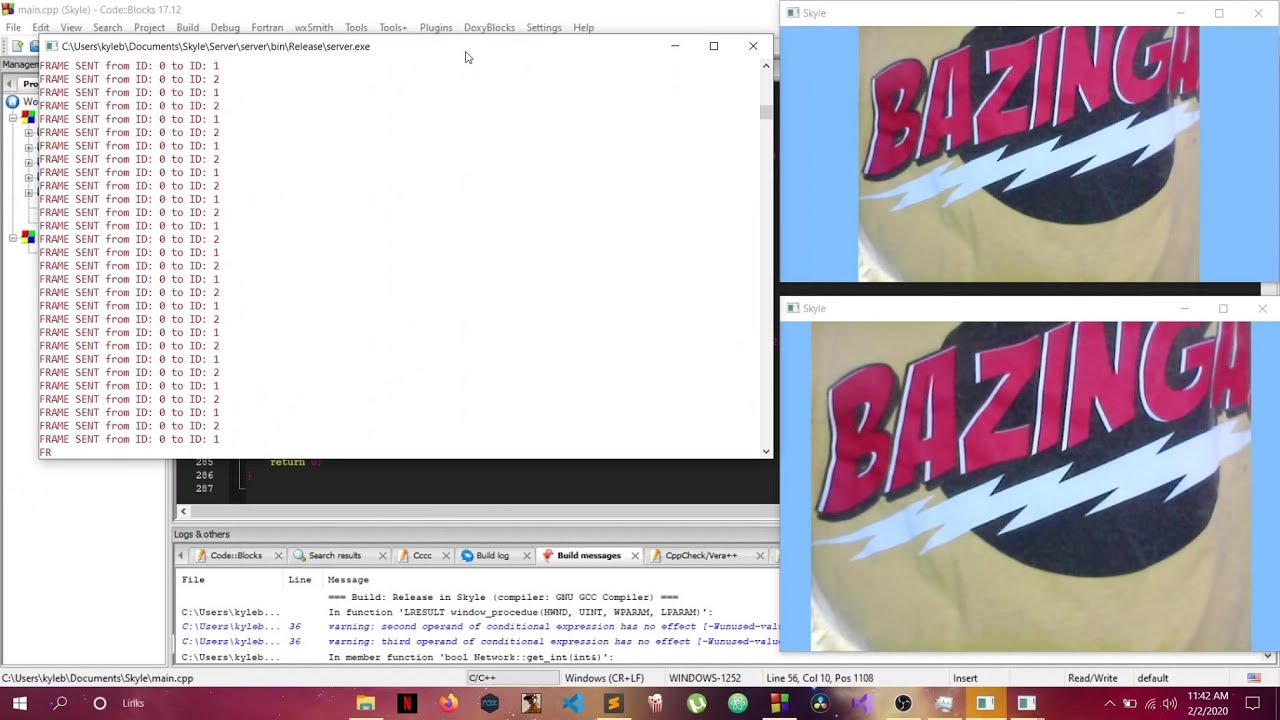The image size is (1280, 720).
Task: Open the Windows notification center icon
Action: (x=1252, y=704)
